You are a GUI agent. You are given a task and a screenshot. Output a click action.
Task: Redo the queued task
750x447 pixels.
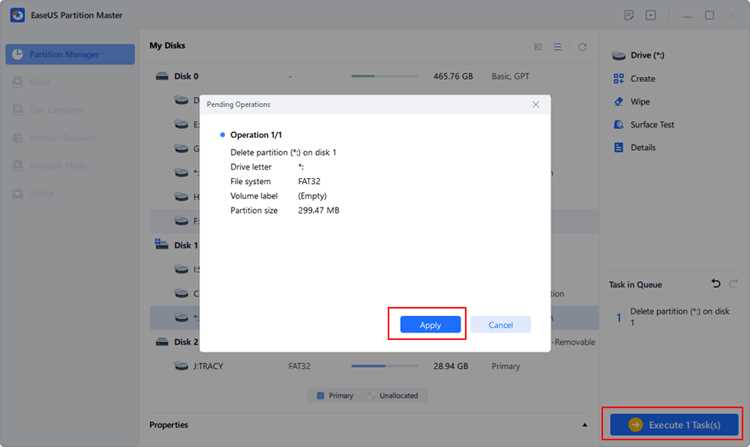[733, 284]
